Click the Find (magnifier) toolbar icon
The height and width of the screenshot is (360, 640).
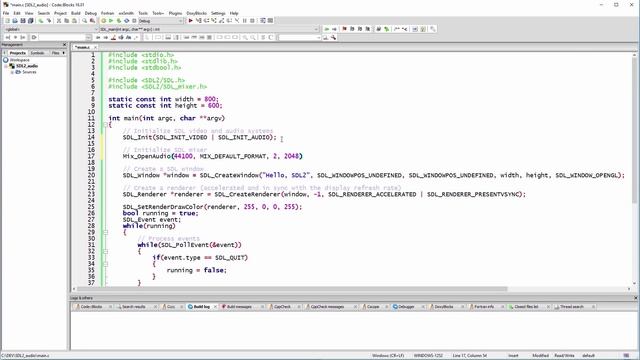pyautogui.click(x=84, y=20)
